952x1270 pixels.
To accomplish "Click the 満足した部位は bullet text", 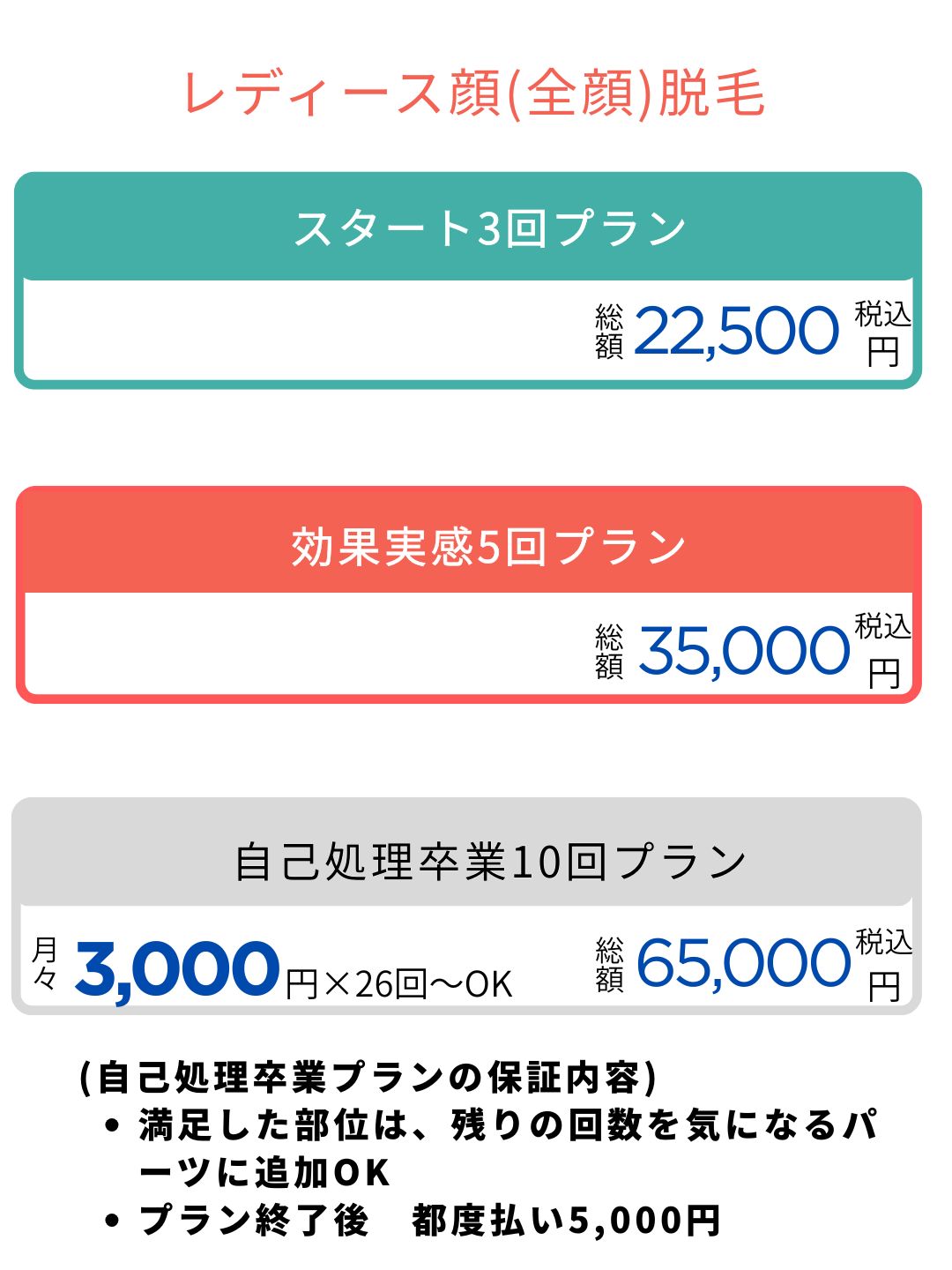I will [x=508, y=1125].
